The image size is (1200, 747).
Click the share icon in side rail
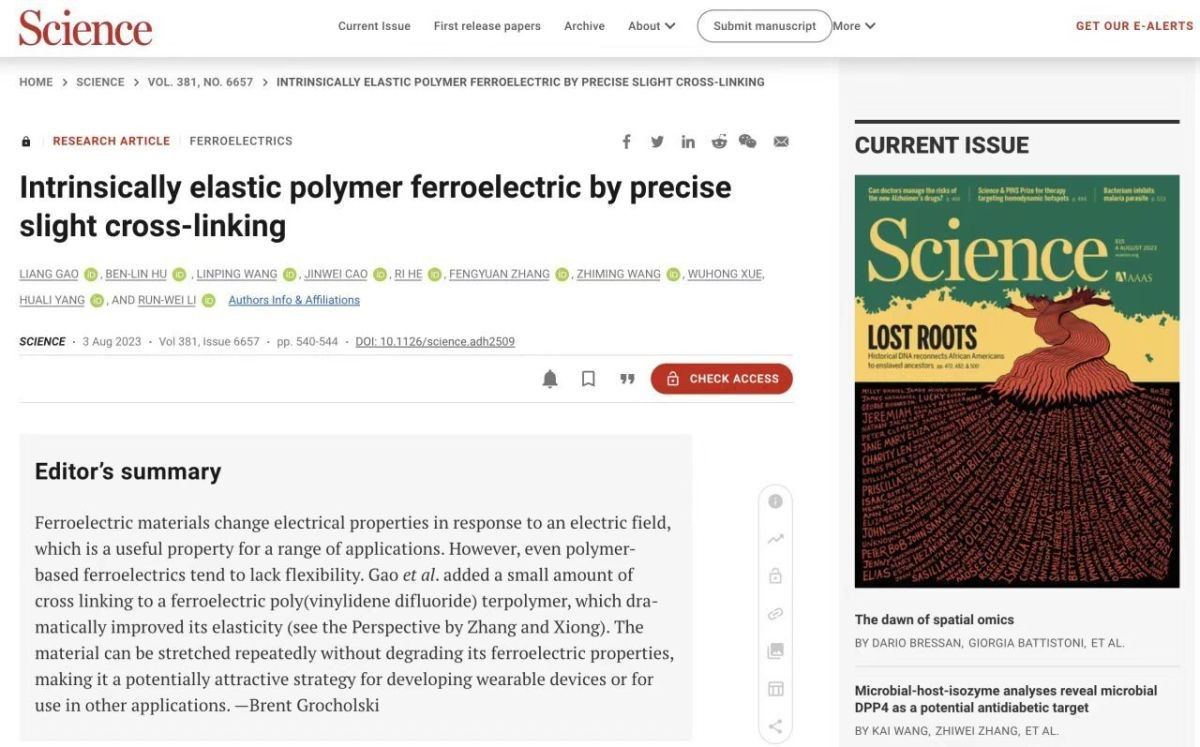(775, 727)
